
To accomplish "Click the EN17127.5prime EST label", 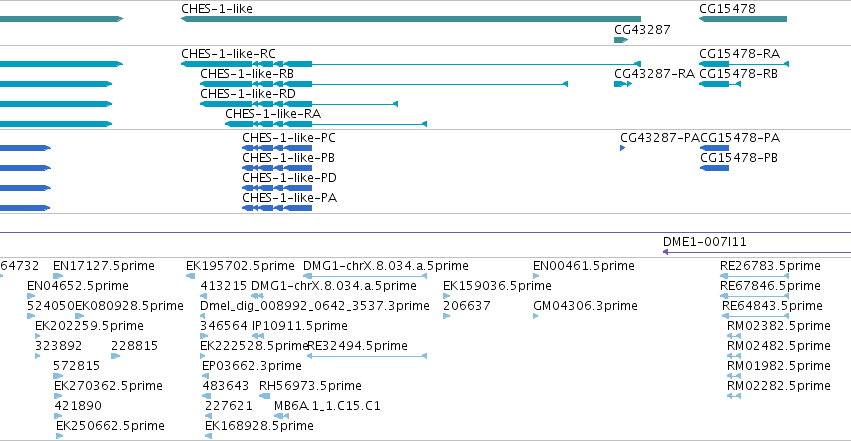I will (x=104, y=266).
